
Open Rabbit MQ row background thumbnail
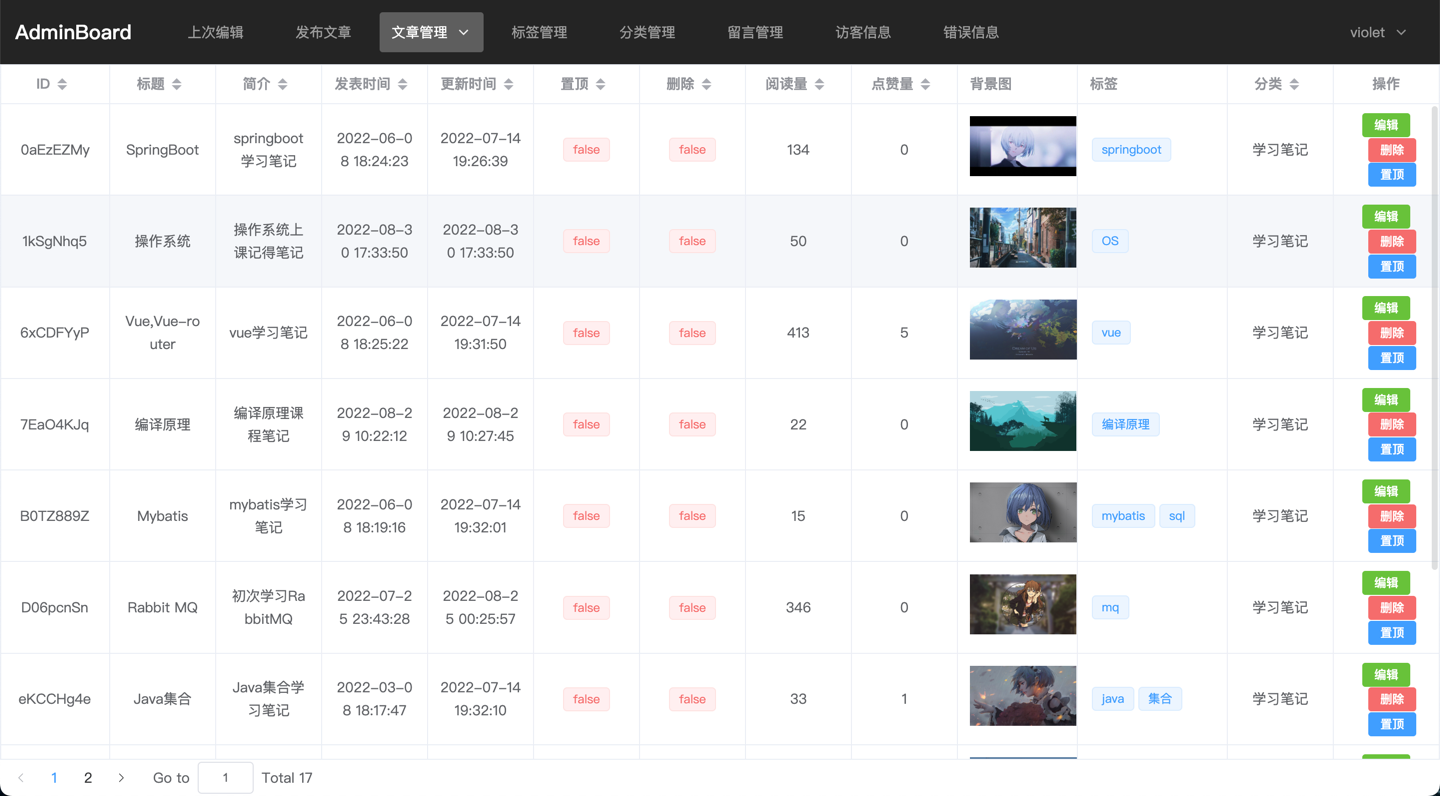1023,604
